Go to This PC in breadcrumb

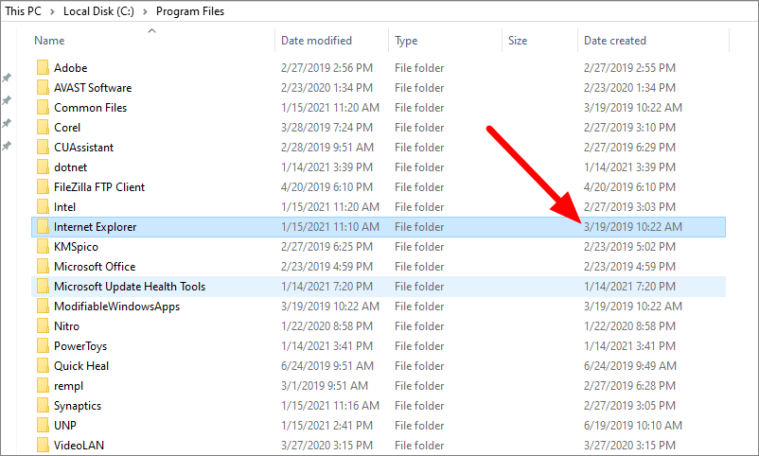click(23, 11)
